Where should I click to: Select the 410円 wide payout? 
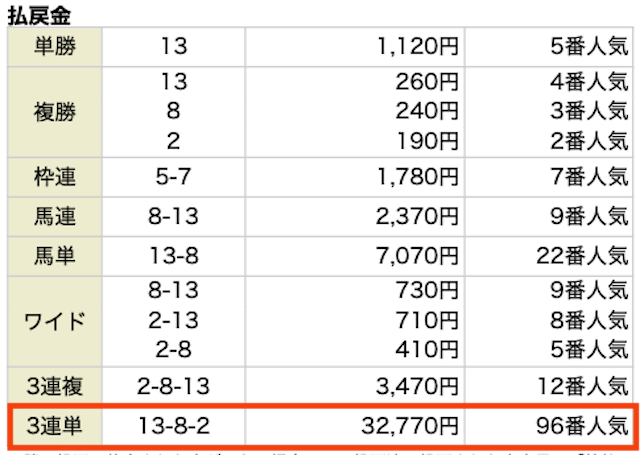coord(427,350)
